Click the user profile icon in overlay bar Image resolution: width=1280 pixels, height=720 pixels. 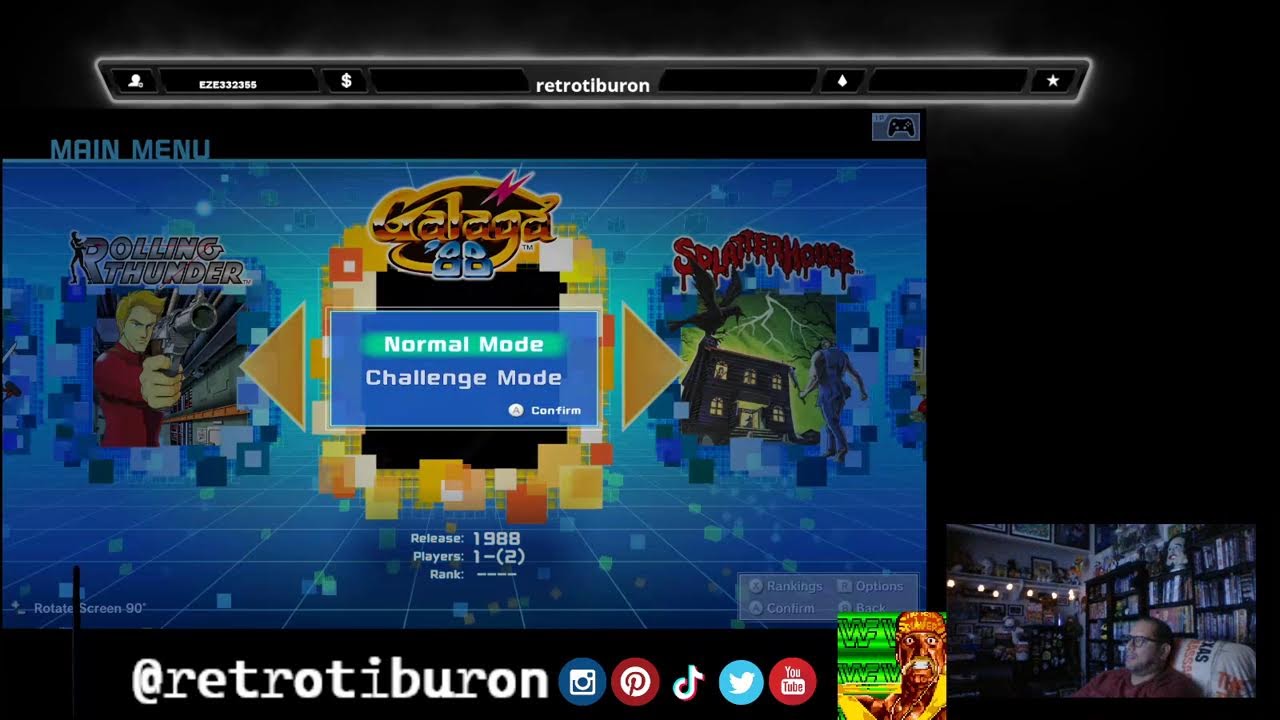tap(135, 82)
